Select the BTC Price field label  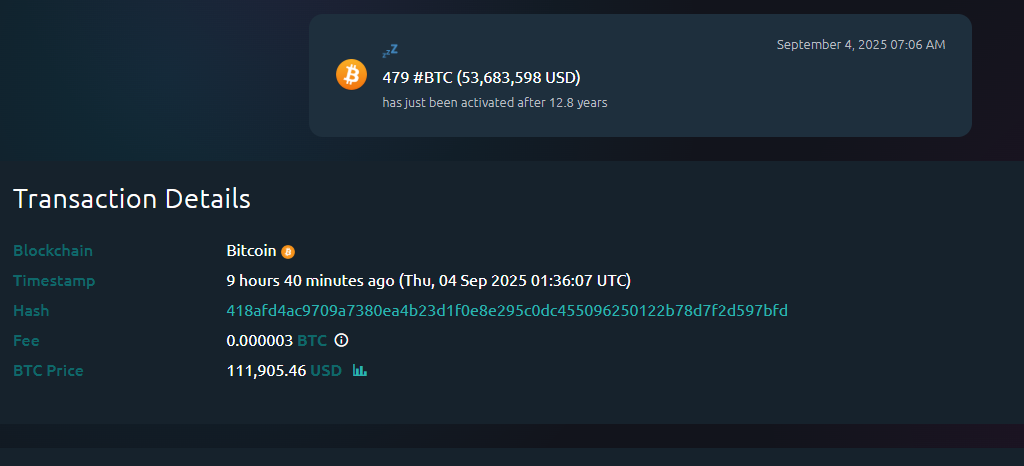pos(48,371)
